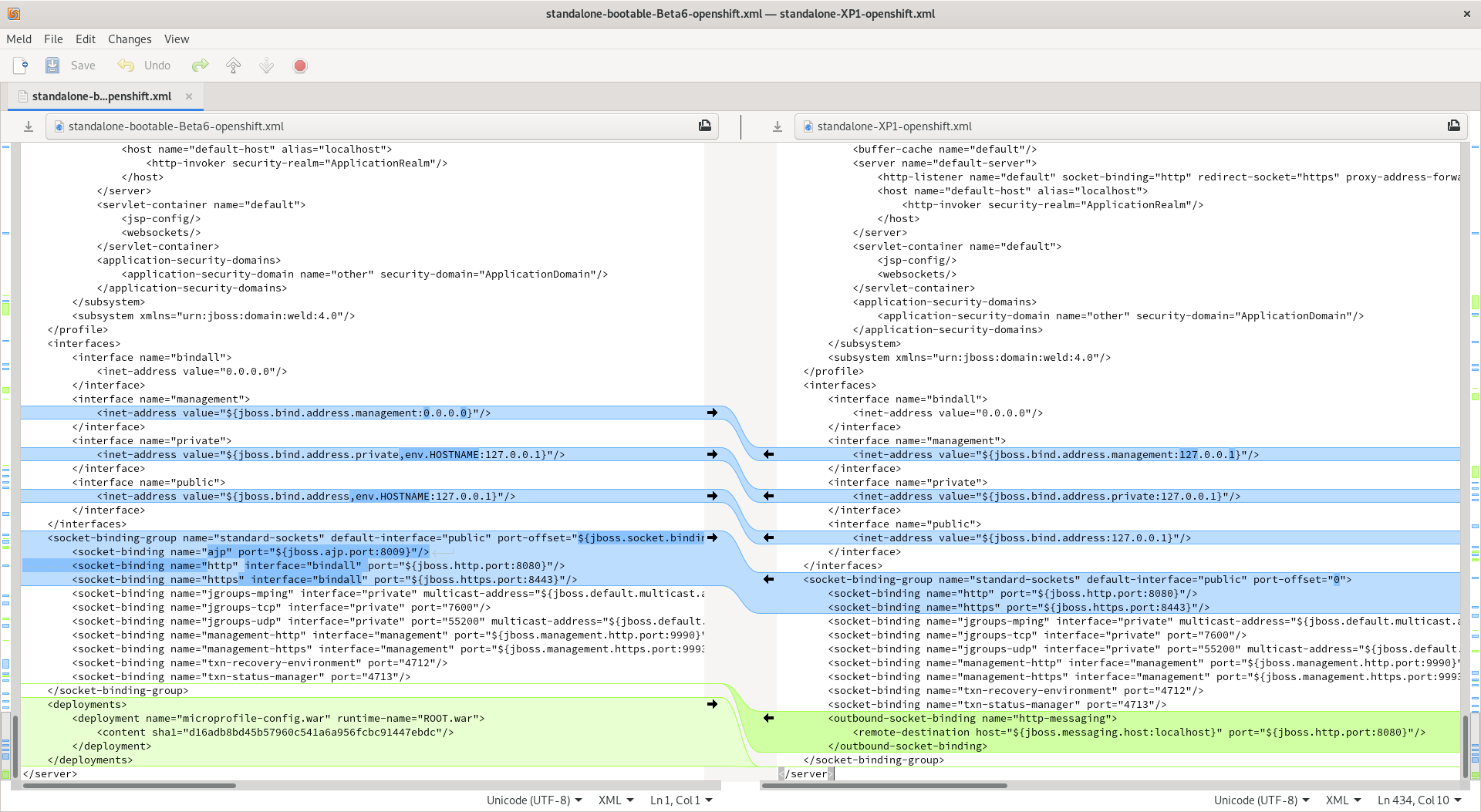Go to next change with down arrow

pos(267,66)
